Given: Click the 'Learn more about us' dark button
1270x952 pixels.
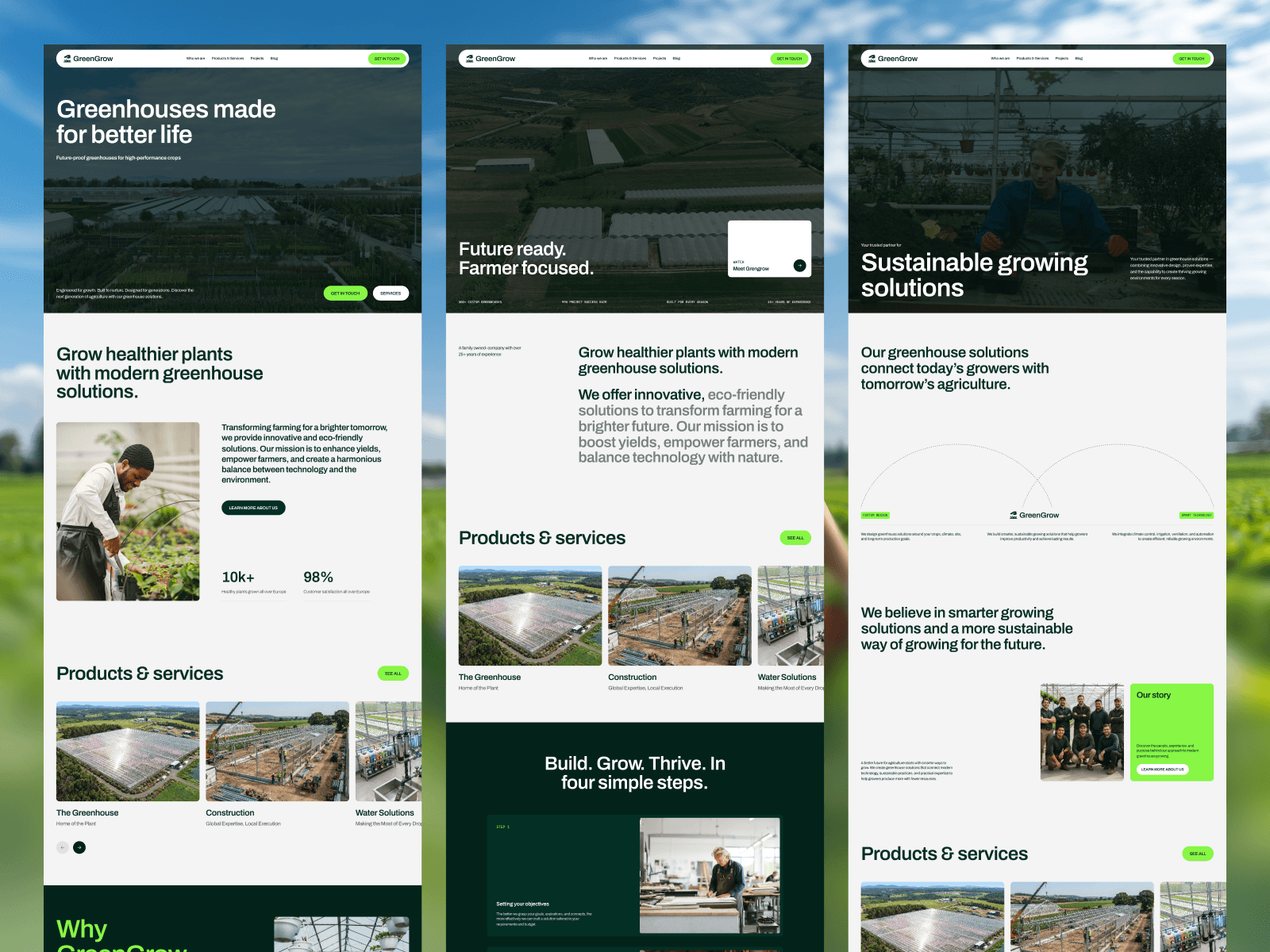Looking at the screenshot, I should (253, 508).
